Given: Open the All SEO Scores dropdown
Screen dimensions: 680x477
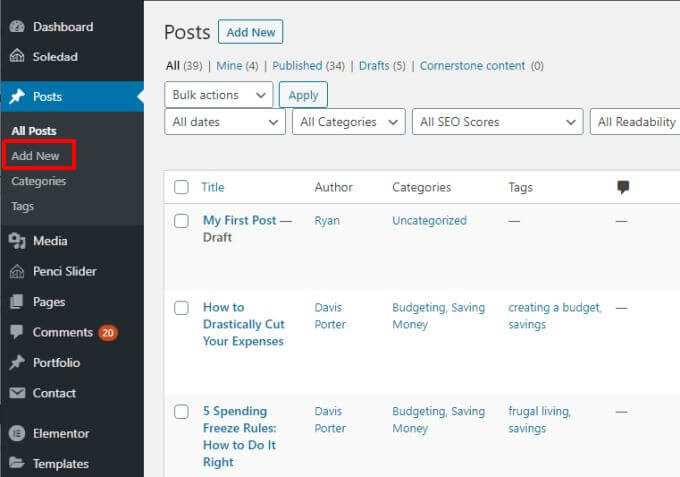Looking at the screenshot, I should (x=497, y=122).
